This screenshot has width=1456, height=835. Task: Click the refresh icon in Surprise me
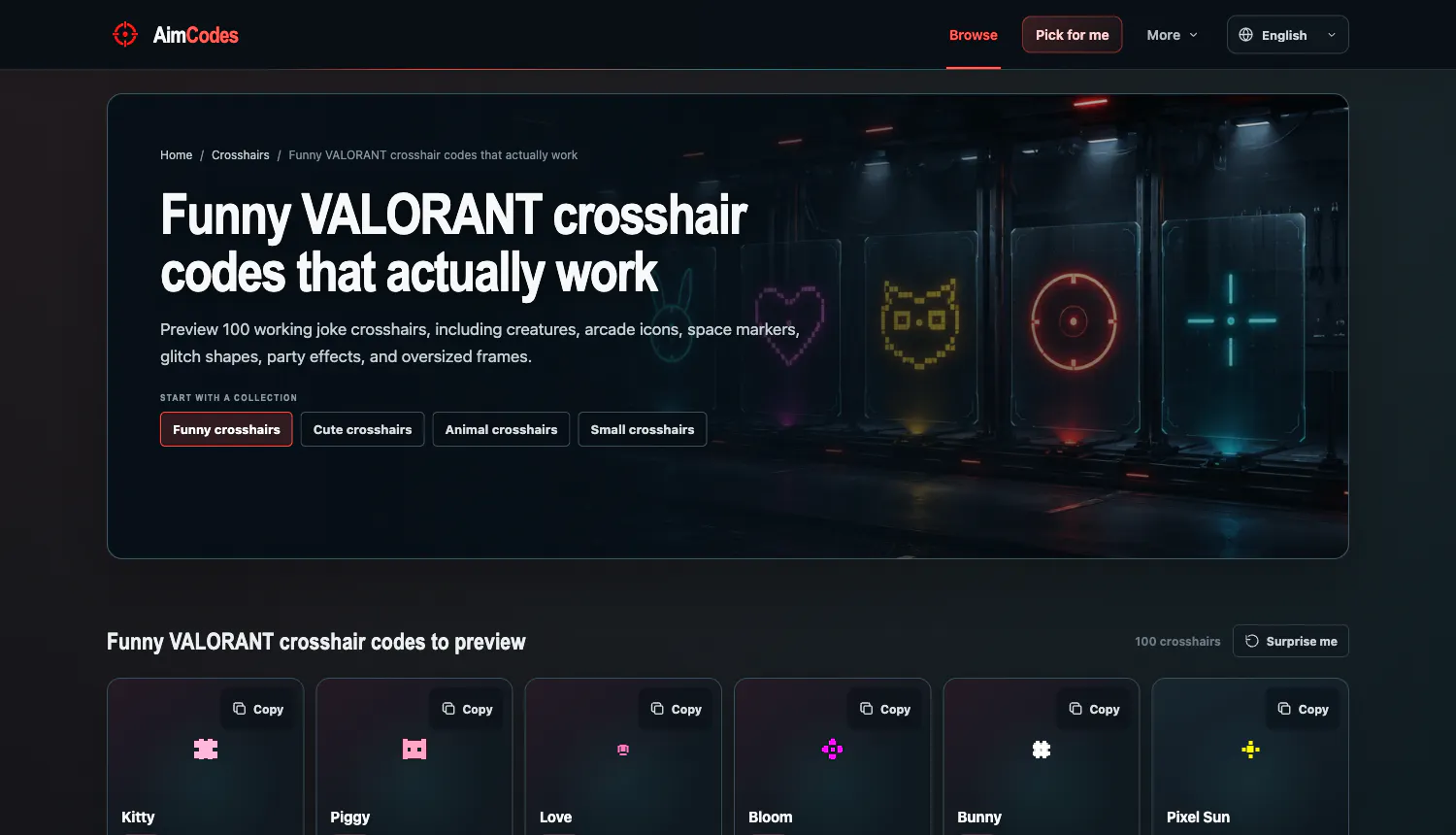[1252, 641]
